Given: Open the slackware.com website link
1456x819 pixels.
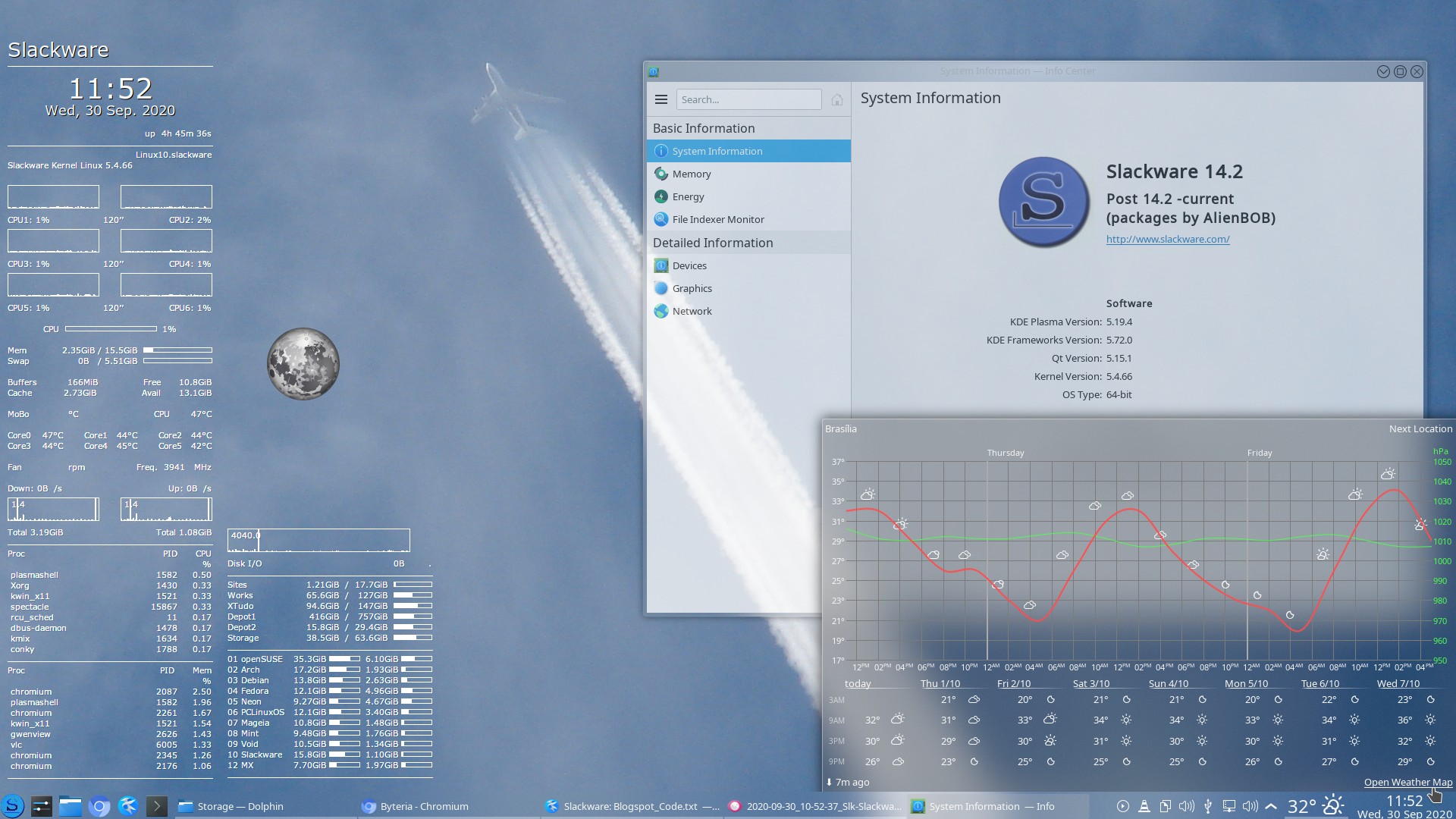Looking at the screenshot, I should (x=1168, y=239).
